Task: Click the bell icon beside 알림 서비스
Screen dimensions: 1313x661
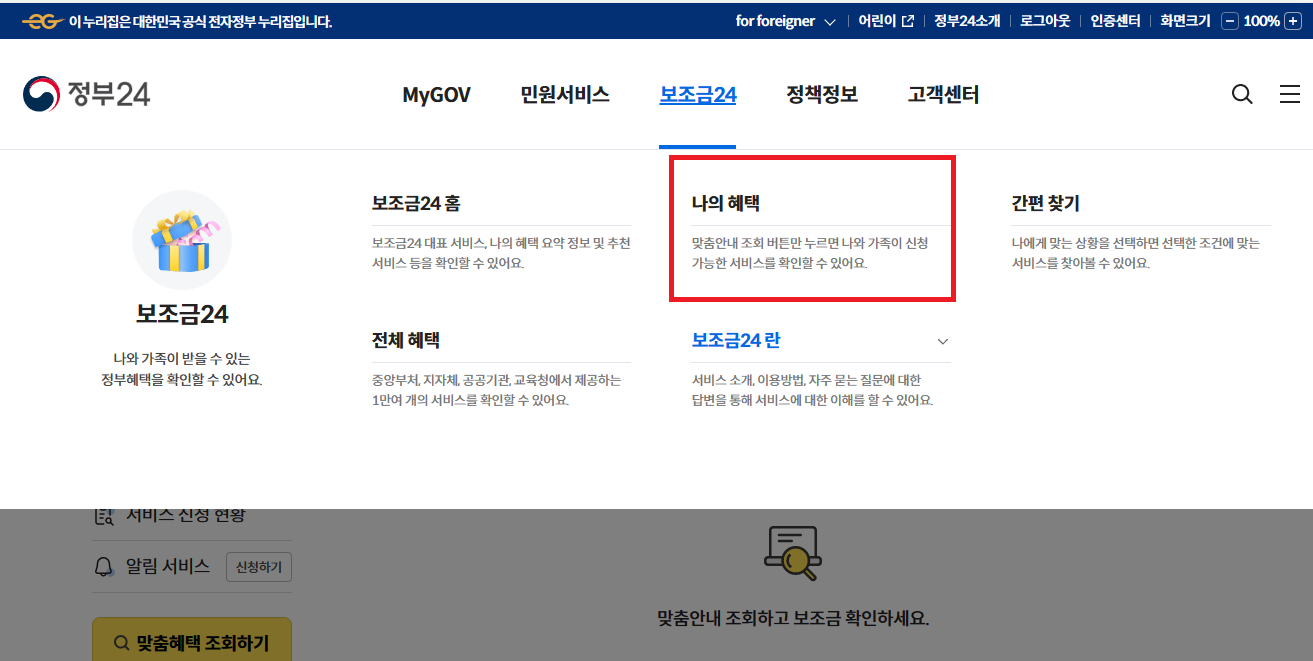Action: pos(104,567)
